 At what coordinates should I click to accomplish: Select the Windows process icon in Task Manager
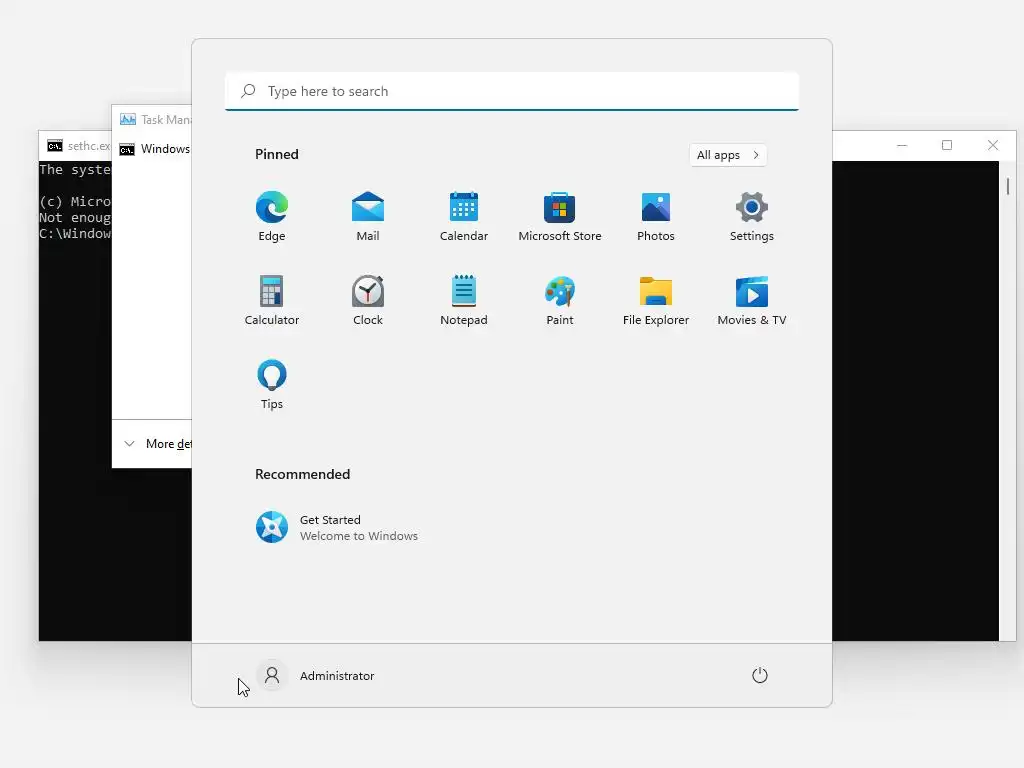[x=127, y=150]
